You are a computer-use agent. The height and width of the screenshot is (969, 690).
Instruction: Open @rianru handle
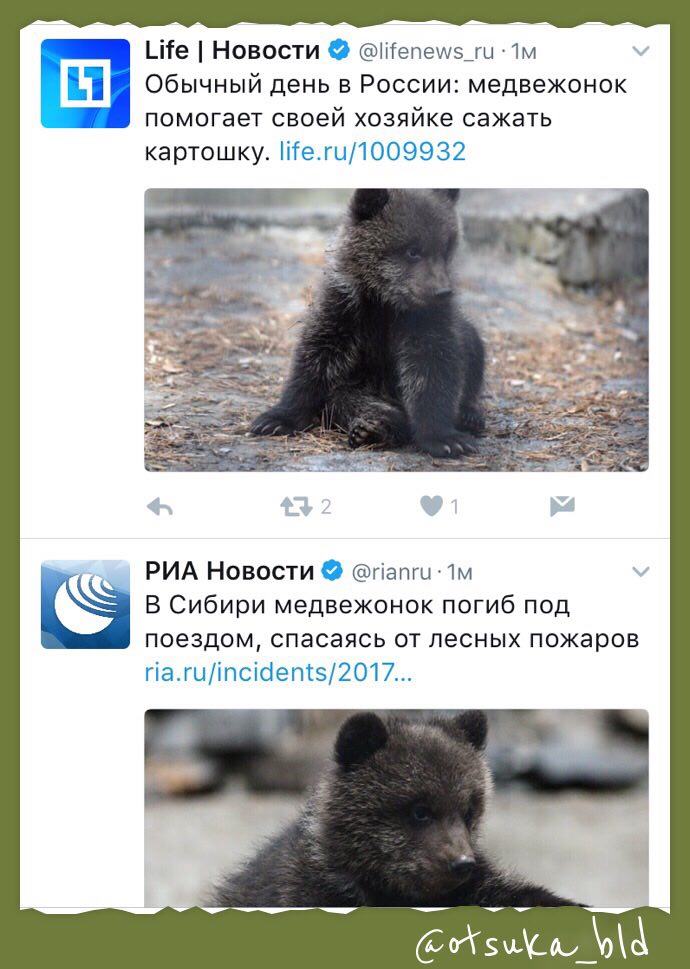click(392, 572)
